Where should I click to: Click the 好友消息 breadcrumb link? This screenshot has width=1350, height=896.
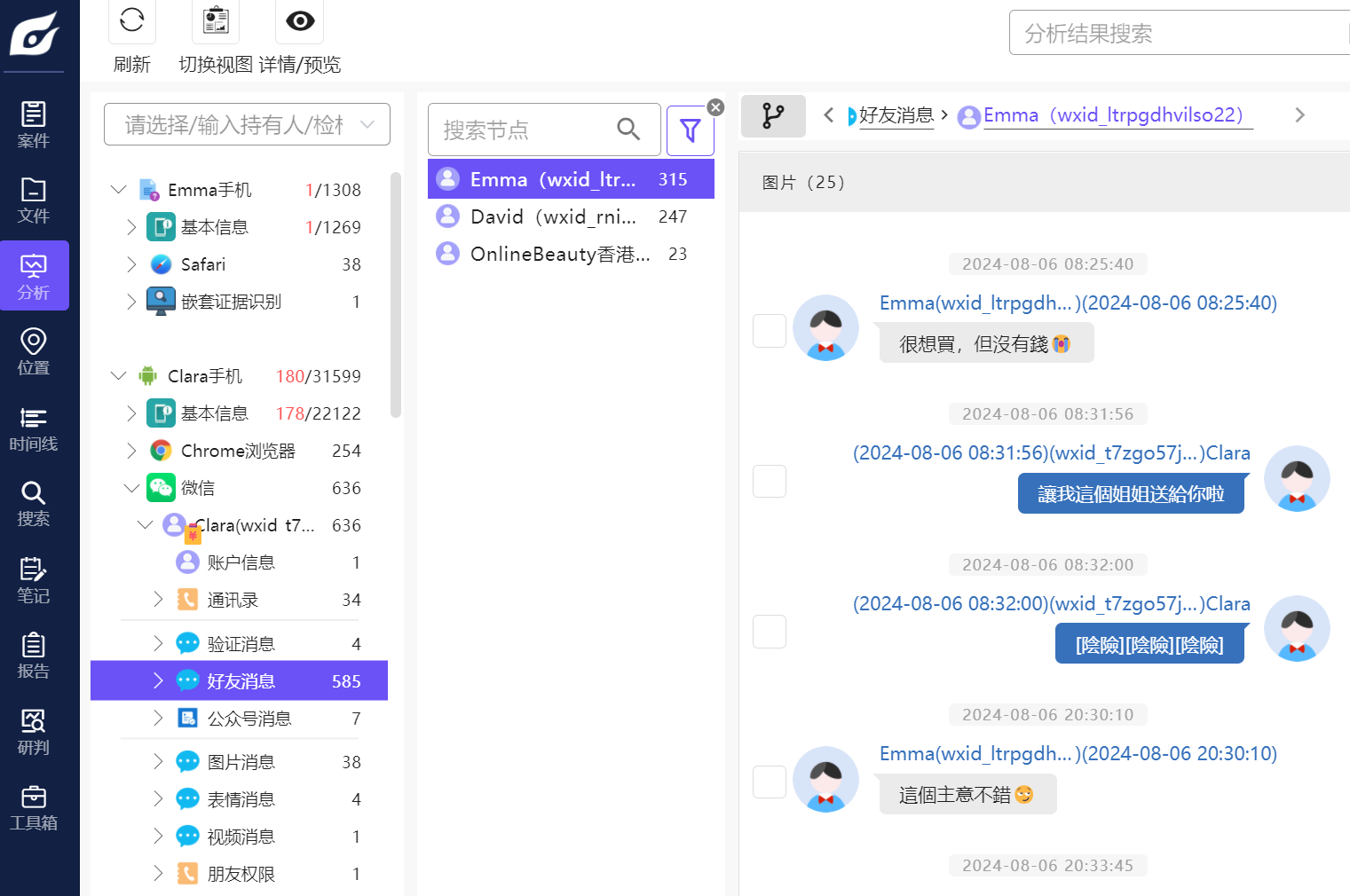(x=896, y=115)
